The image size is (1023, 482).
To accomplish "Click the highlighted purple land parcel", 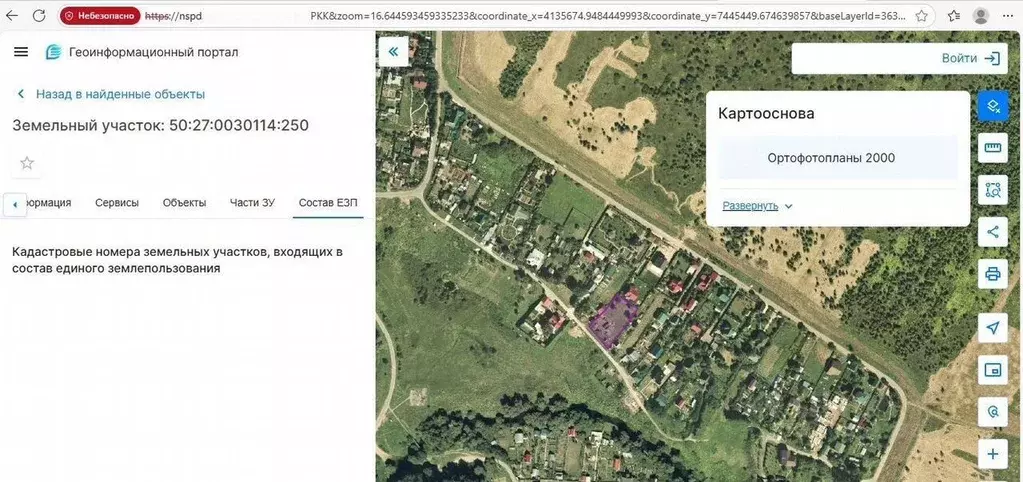I will pyautogui.click(x=612, y=320).
